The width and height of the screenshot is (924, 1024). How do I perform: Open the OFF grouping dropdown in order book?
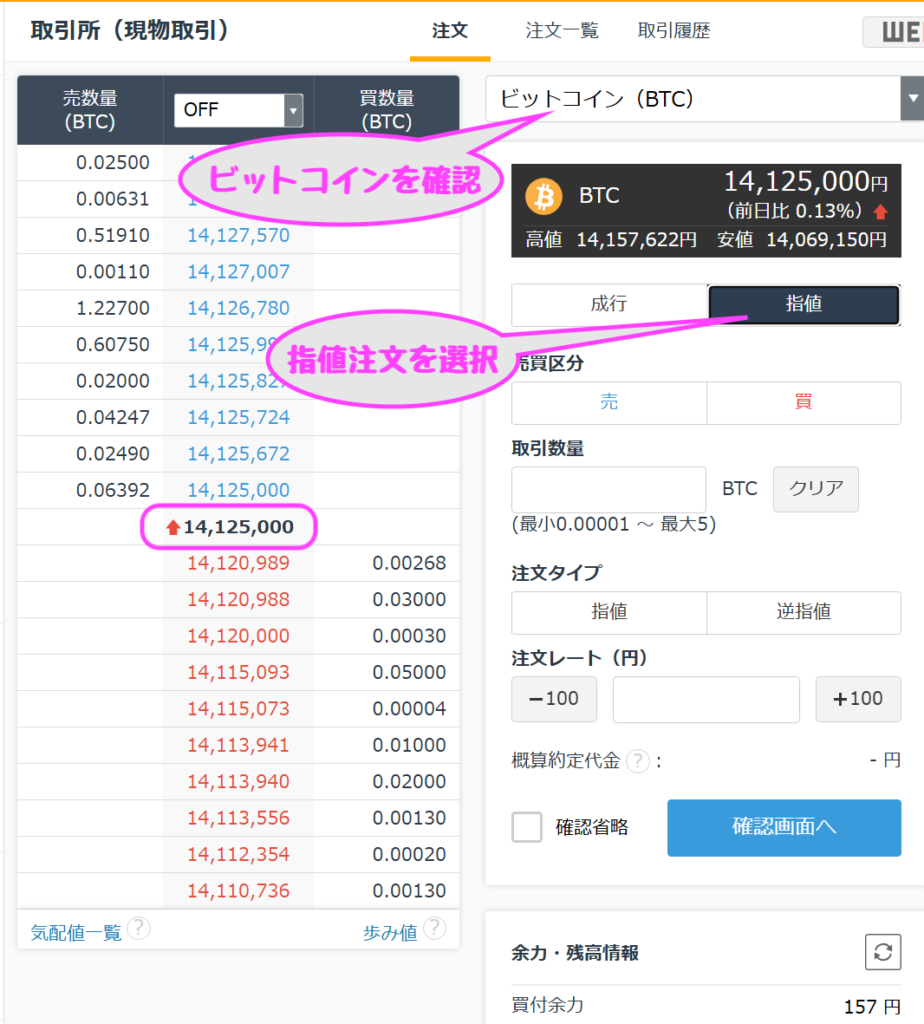pos(238,109)
